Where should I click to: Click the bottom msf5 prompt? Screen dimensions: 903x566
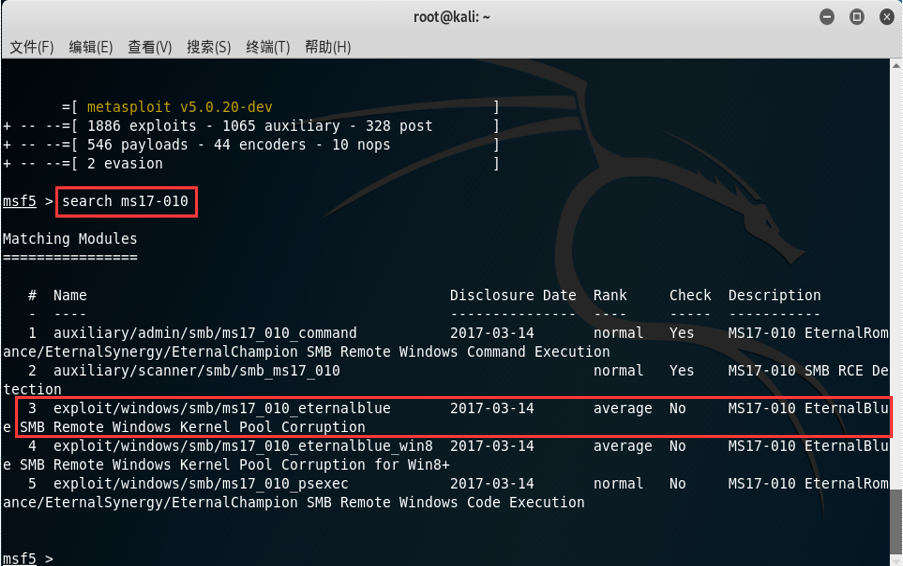coord(20,559)
